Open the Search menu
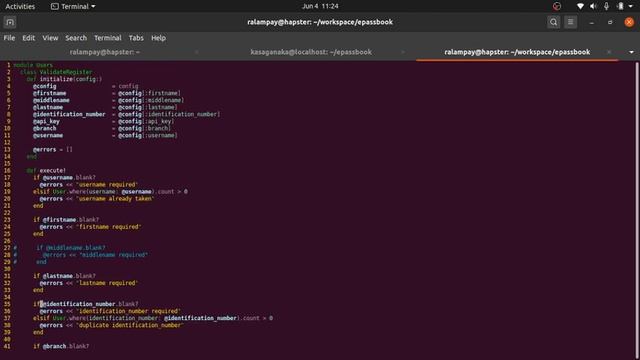 pyautogui.click(x=76, y=38)
